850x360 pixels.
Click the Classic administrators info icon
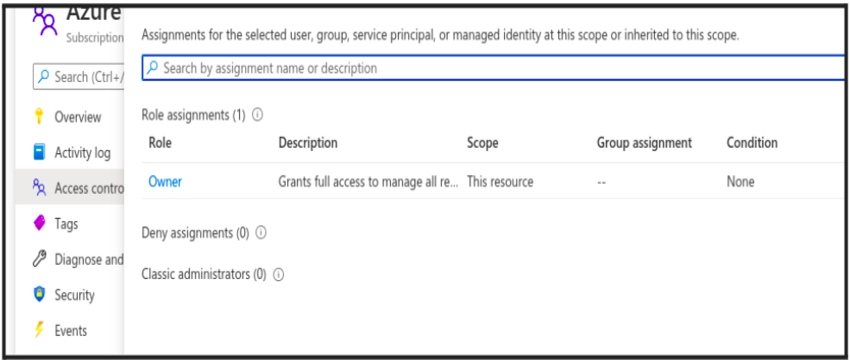point(278,275)
